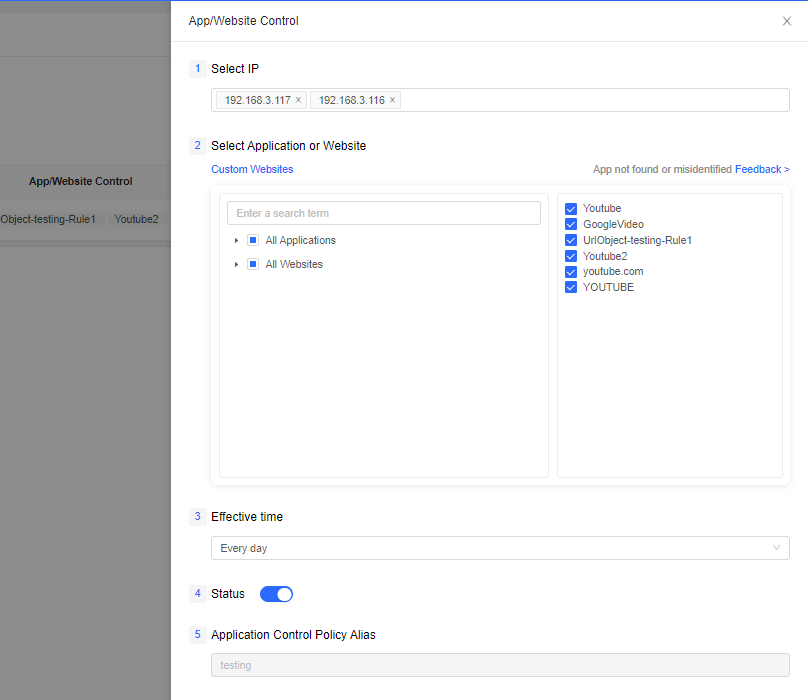Uncheck the uppercase YOUTUBE checkbox
This screenshot has width=808, height=700.
pos(571,287)
